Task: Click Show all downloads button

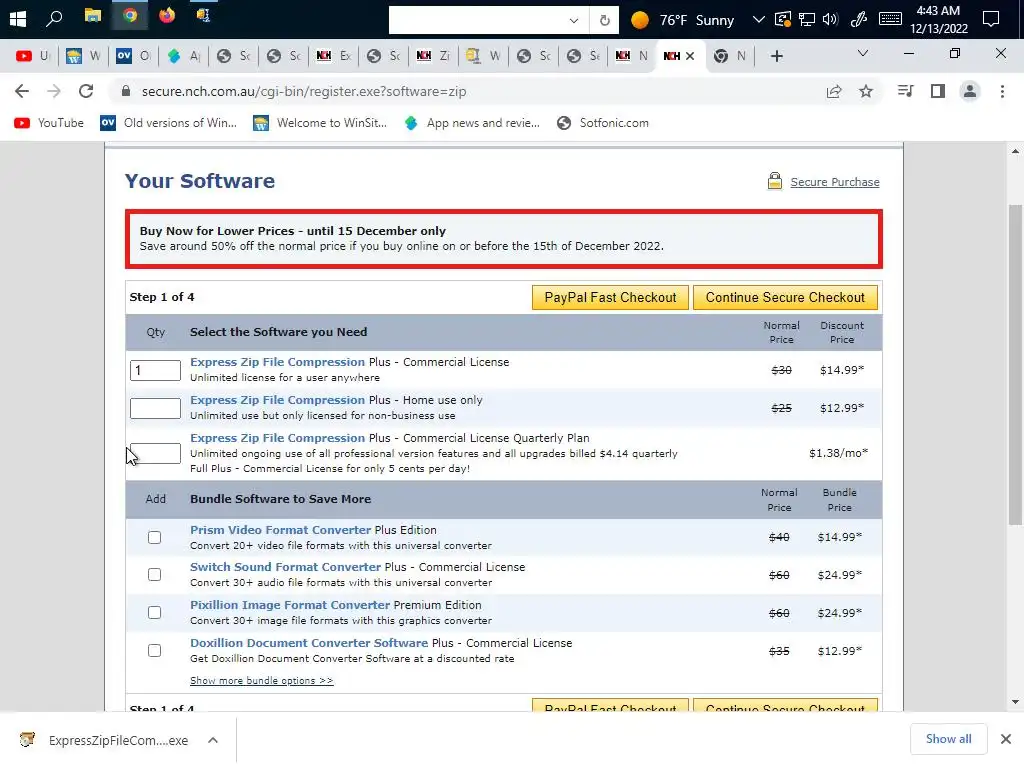Action: coord(948,739)
